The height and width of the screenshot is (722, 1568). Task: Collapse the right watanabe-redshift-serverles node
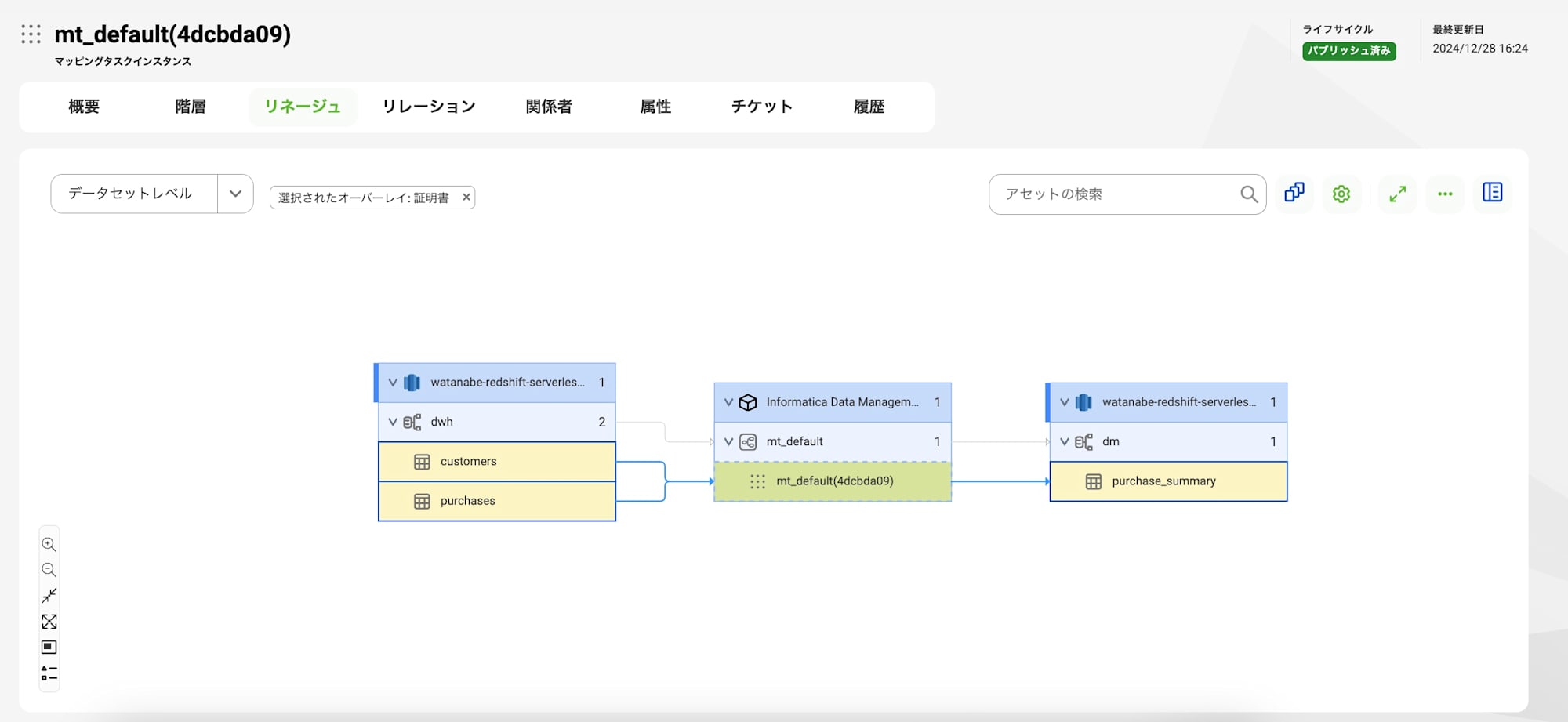(x=1065, y=402)
